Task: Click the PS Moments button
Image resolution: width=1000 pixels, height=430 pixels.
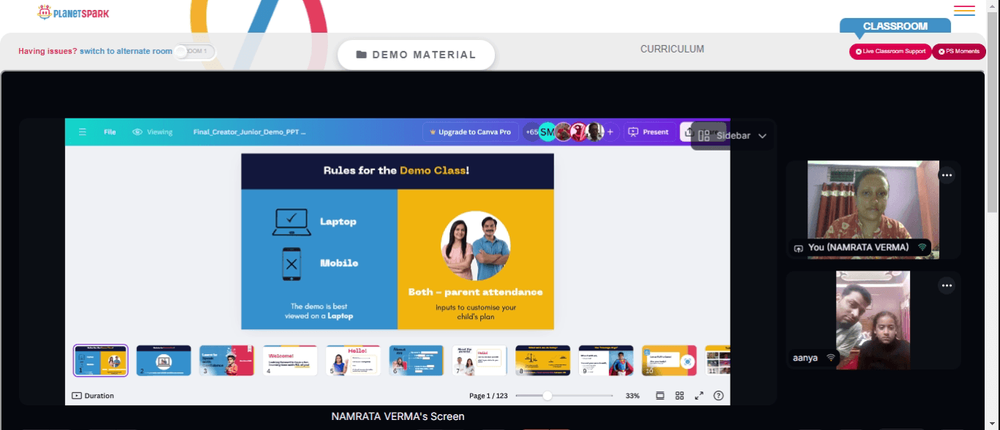Action: point(959,52)
